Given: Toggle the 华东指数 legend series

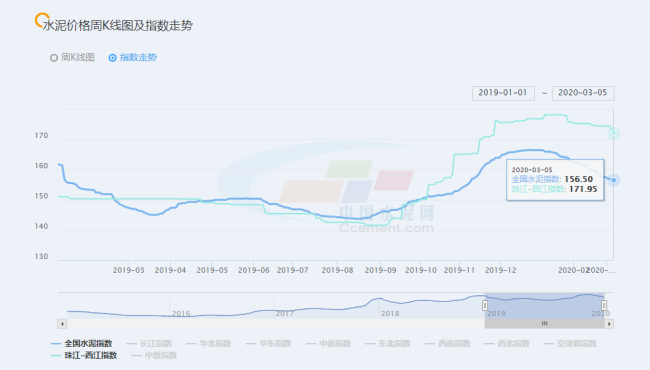Looking at the screenshot, I should point(268,343).
